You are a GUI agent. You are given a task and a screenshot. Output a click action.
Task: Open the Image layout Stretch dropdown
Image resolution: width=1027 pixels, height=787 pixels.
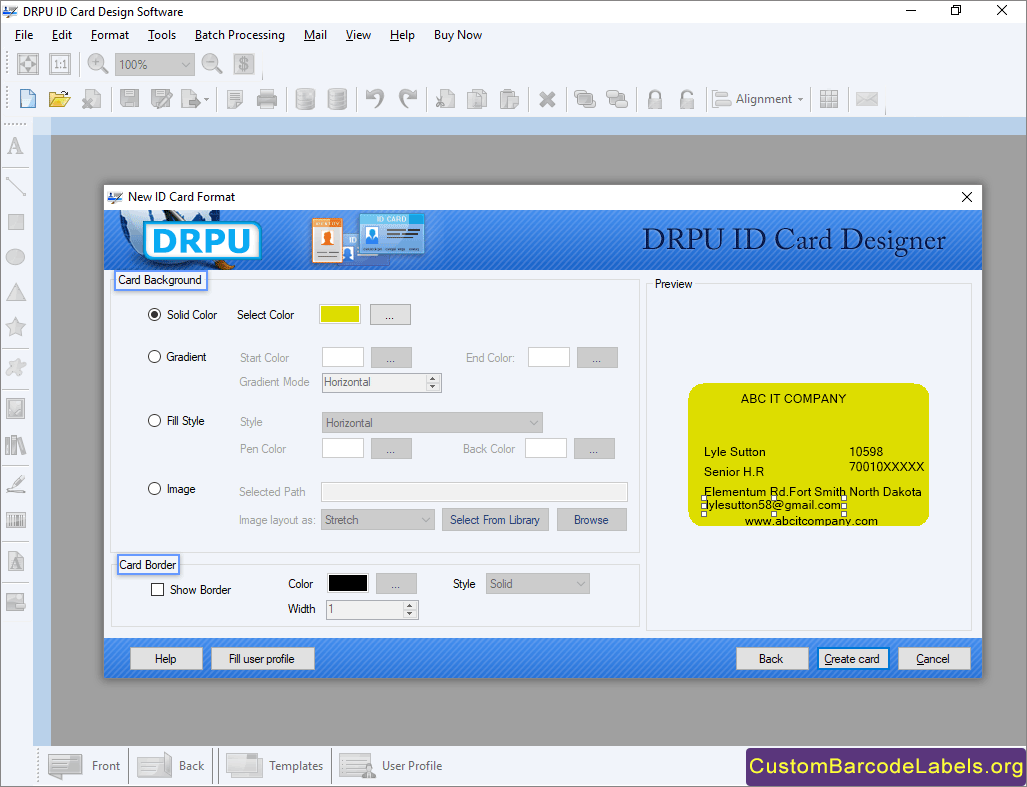377,520
